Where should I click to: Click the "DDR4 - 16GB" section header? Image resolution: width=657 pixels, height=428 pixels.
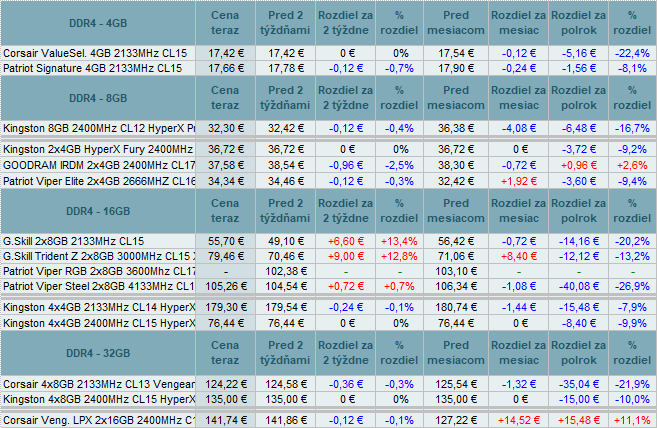coord(98,211)
